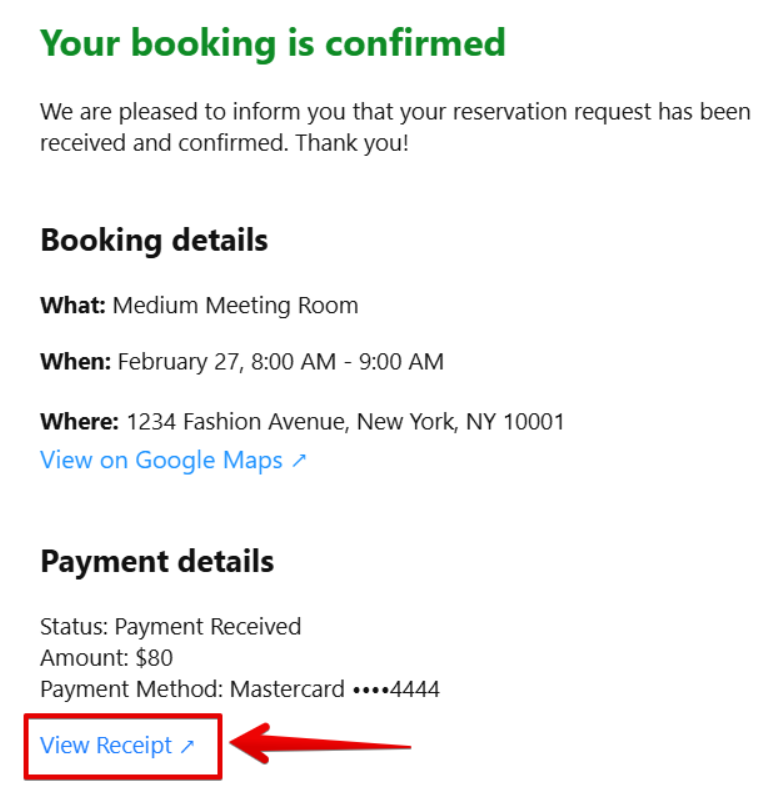Image resolution: width=772 pixels, height=788 pixels.
Task: Click the 'Status: Payment Received' line
Action: [170, 627]
